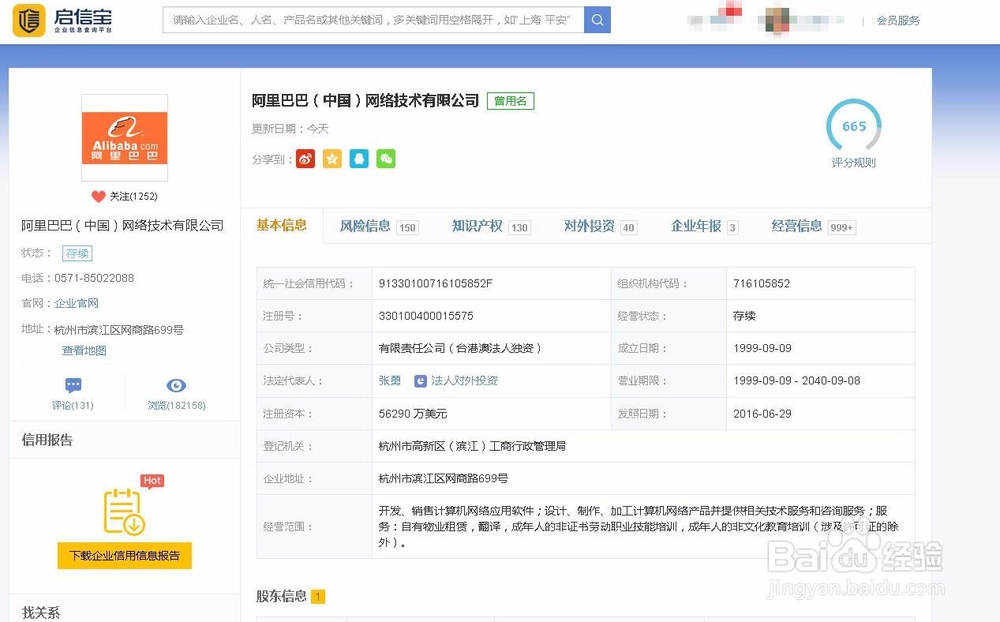Click credit code 91330100716105852F

pyautogui.click(x=436, y=284)
